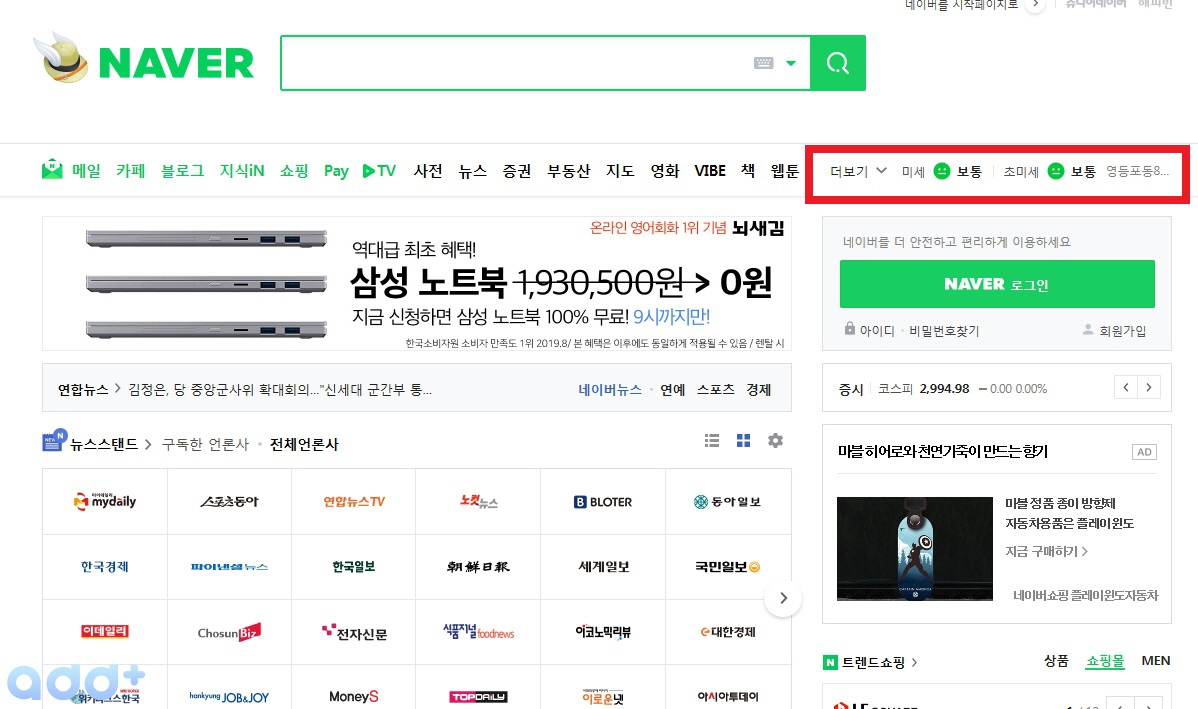Open the 경제 news category
This screenshot has height=709, width=1198.
click(x=759, y=390)
